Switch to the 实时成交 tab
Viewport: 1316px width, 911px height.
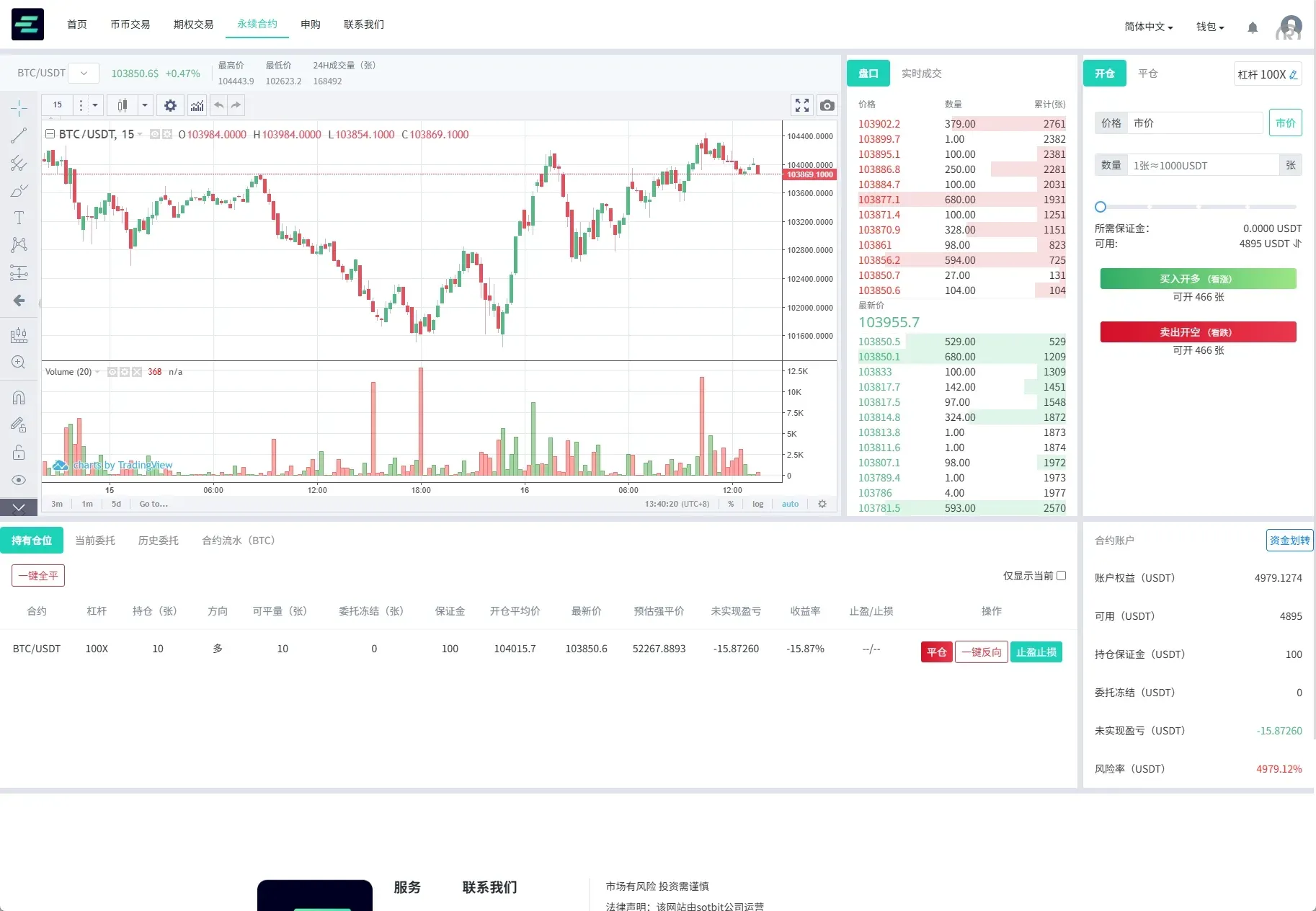[x=922, y=73]
